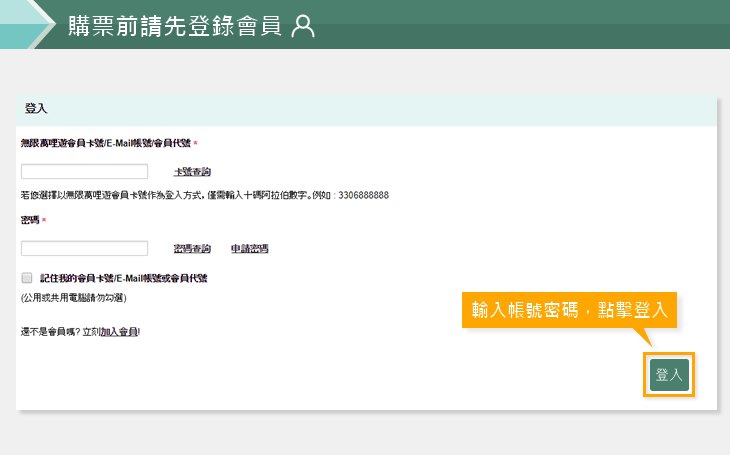
Task: Click the 無限萬哩遊會員卡號 field label
Action: pyautogui.click(x=106, y=143)
